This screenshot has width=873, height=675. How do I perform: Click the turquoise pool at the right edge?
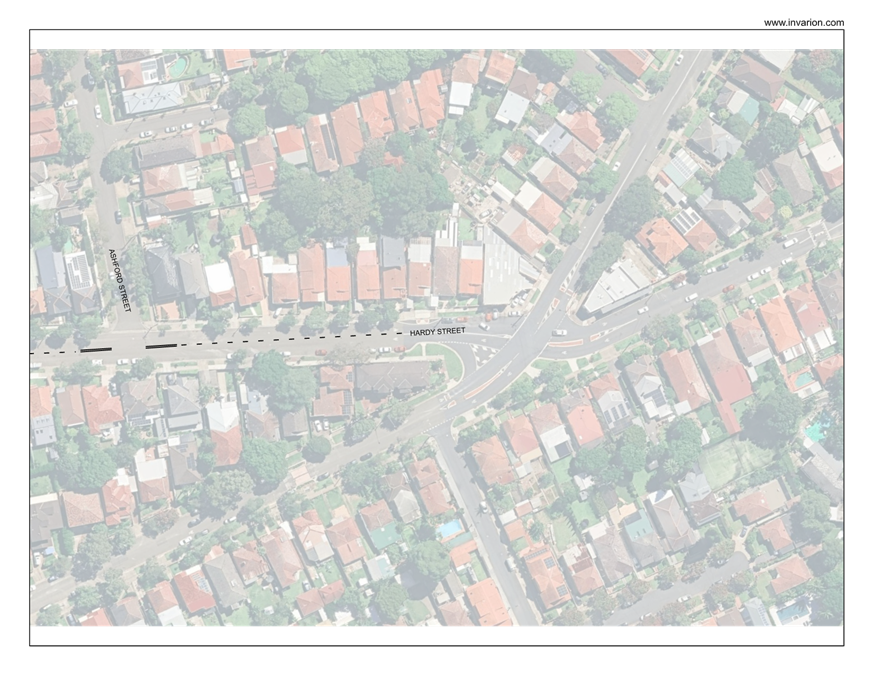817,430
